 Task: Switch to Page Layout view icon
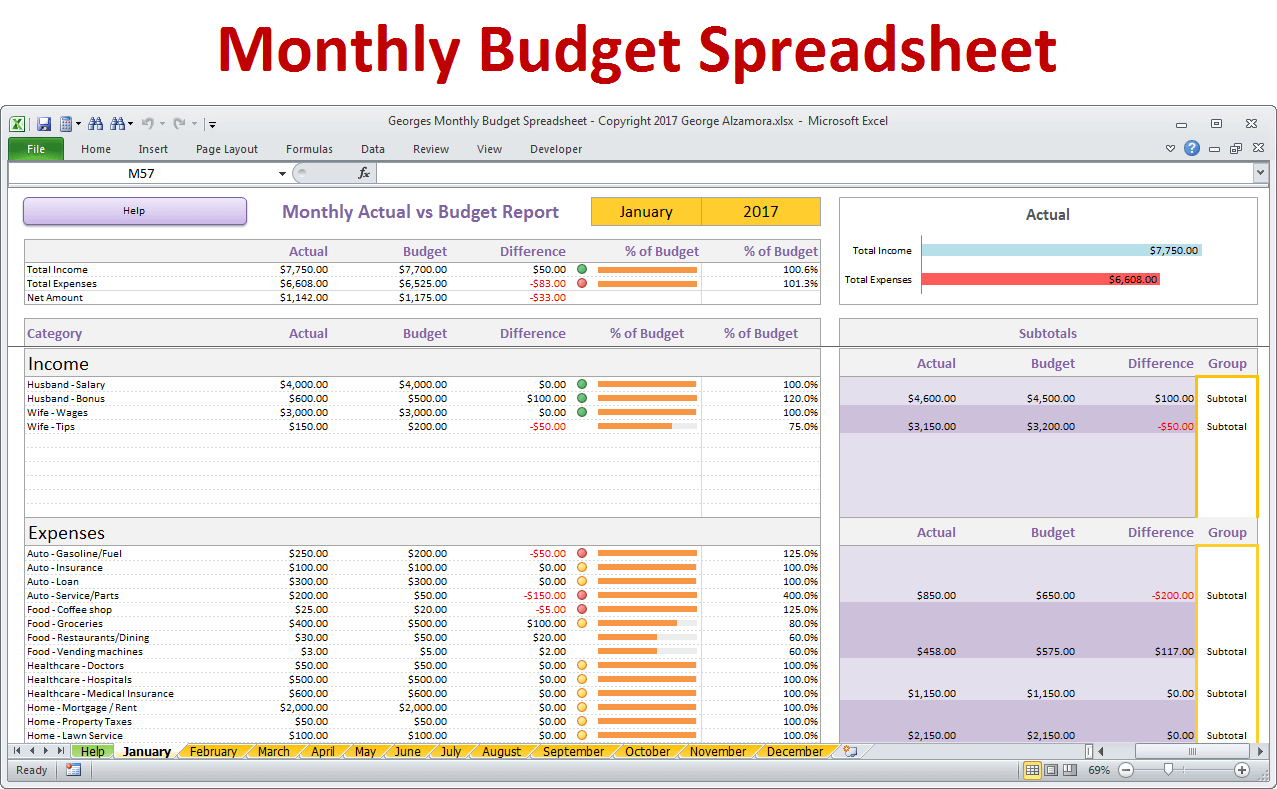[1051, 770]
